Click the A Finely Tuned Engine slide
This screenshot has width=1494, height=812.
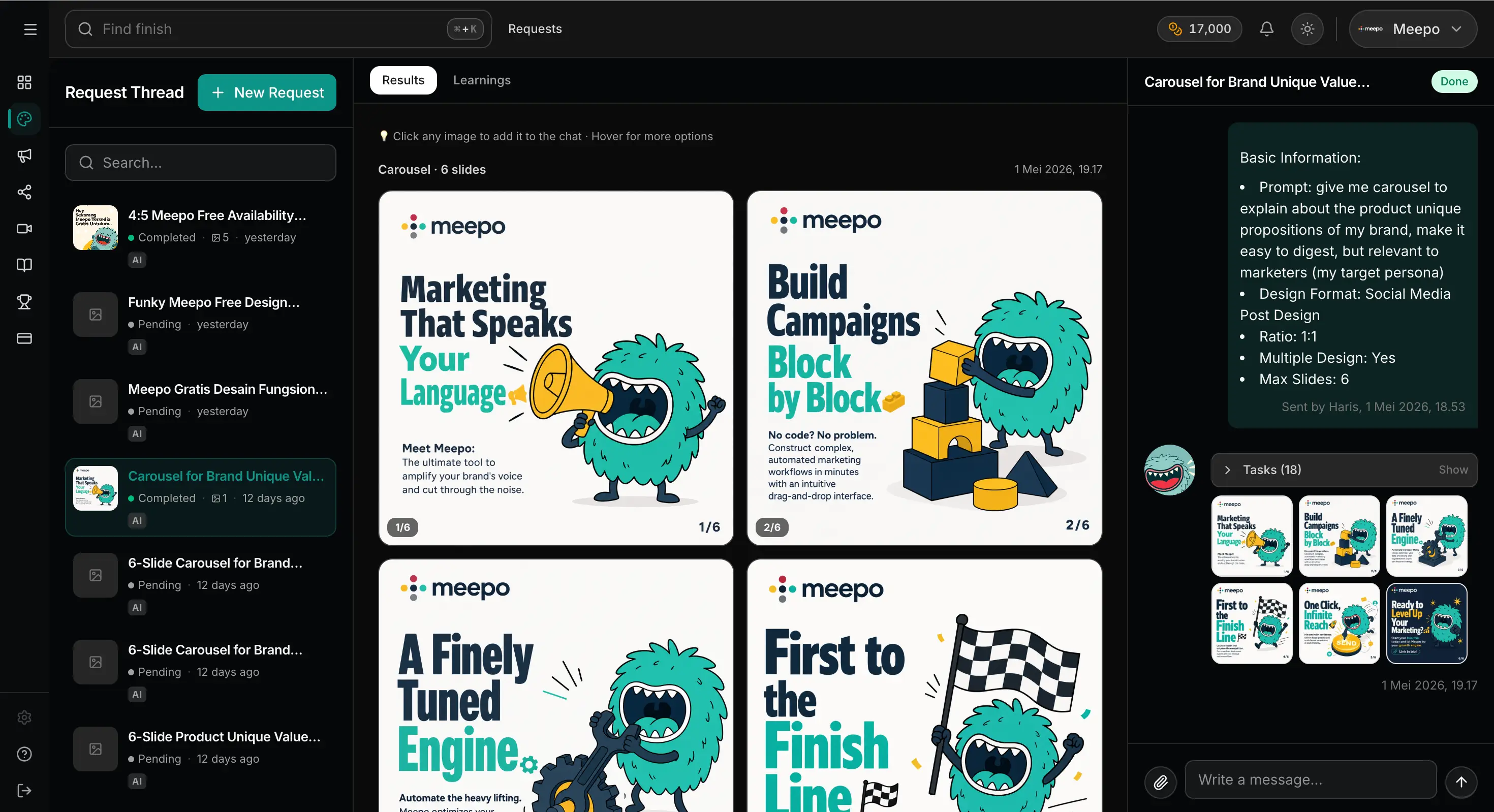click(x=556, y=685)
